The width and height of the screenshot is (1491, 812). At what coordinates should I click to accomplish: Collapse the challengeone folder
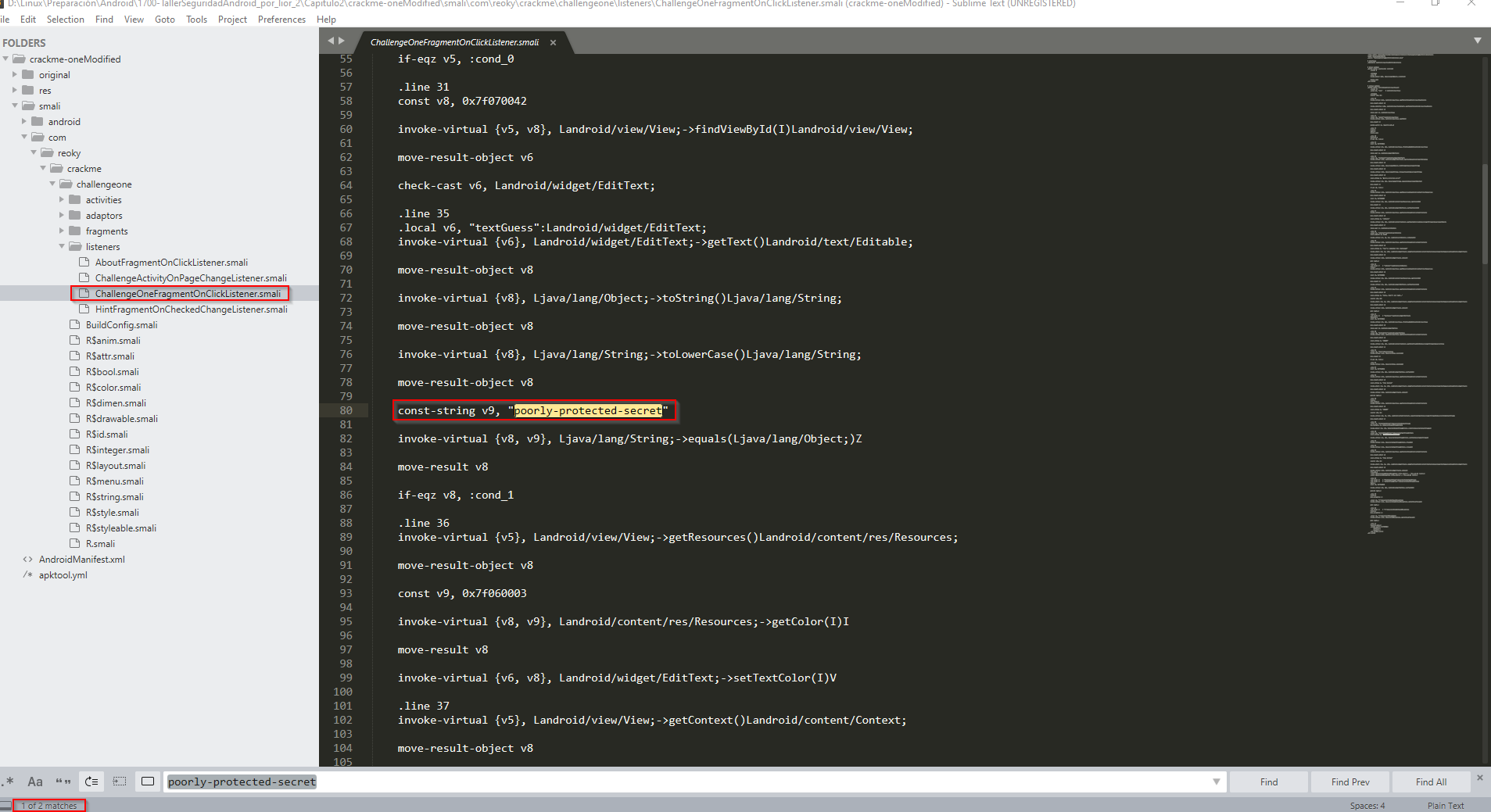52,184
